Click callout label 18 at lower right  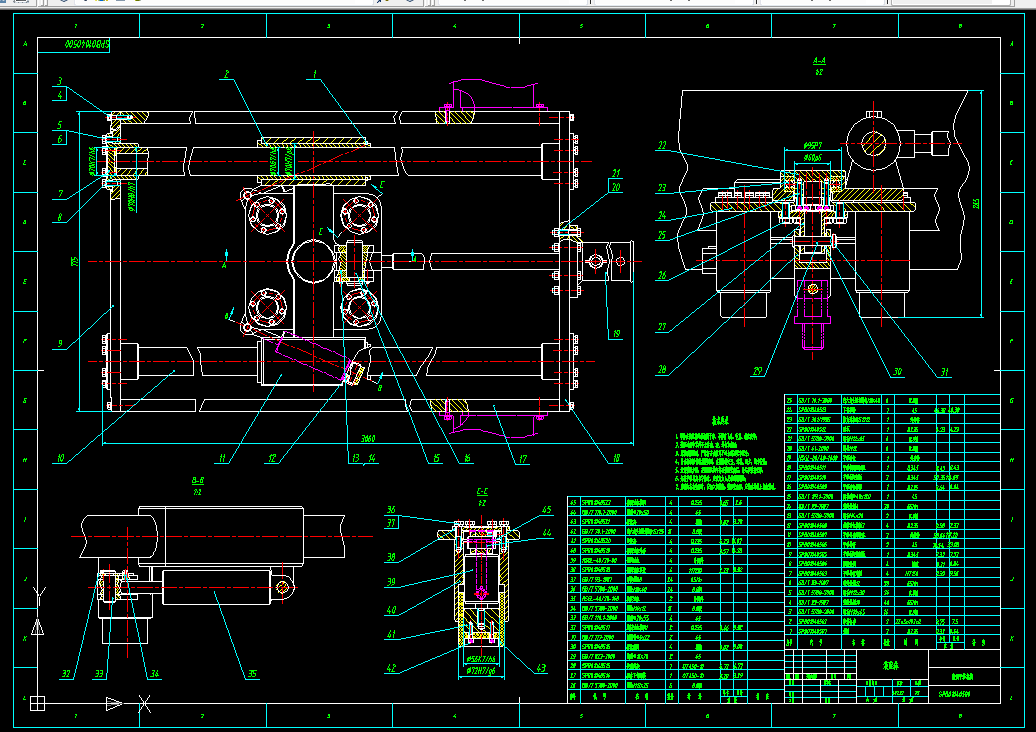[x=616, y=458]
